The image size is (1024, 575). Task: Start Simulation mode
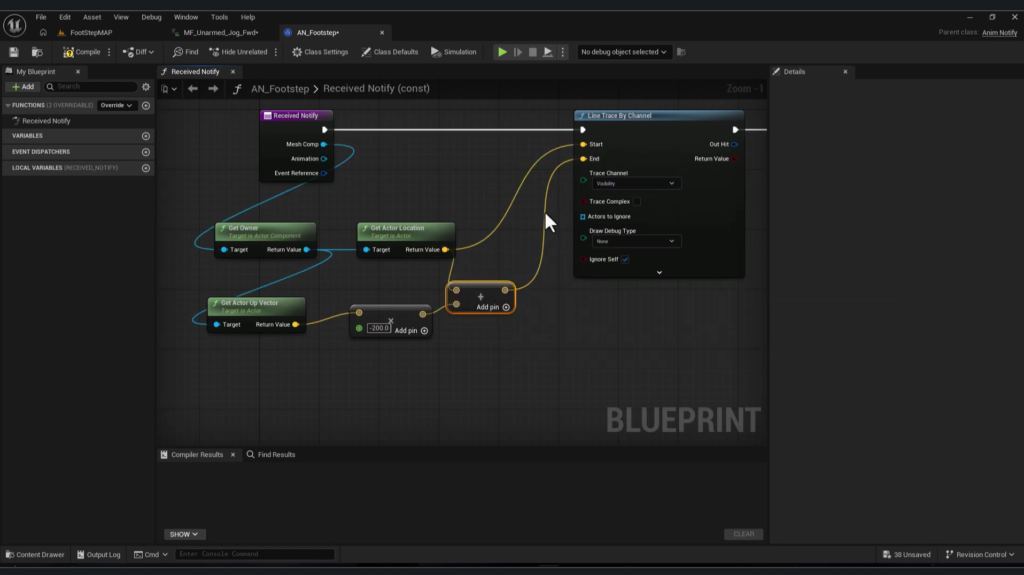click(x=453, y=52)
